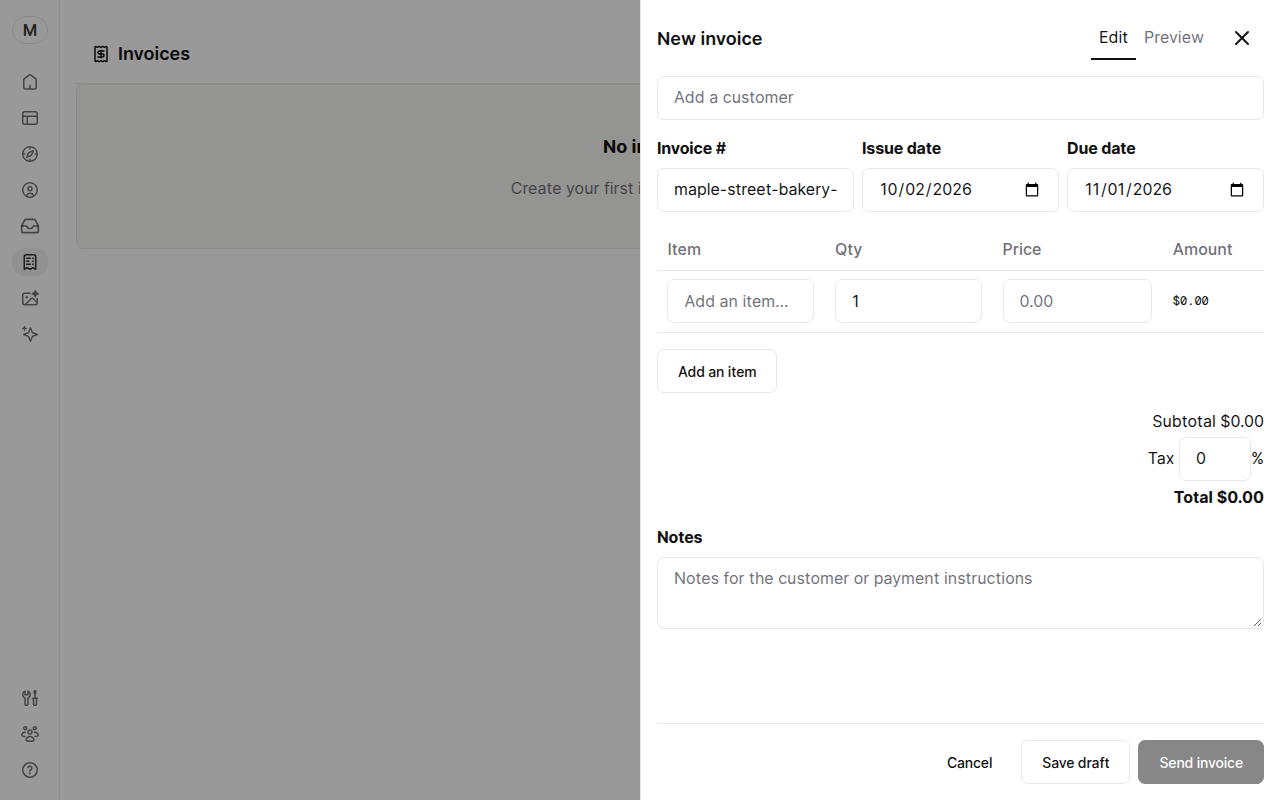The height and width of the screenshot is (800, 1280).
Task: Click the Send invoice button
Action: pyautogui.click(x=1201, y=762)
